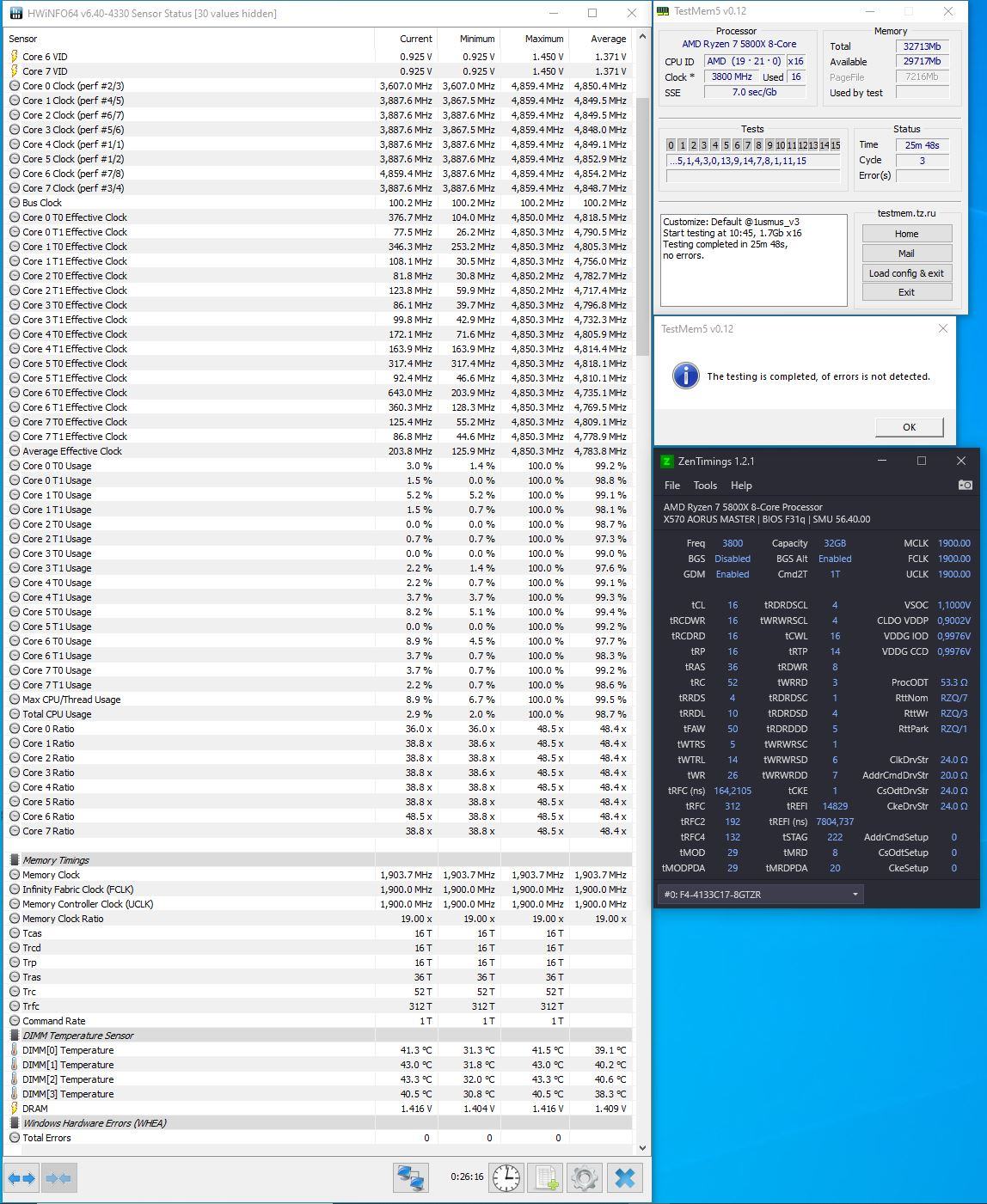Click Memory Timings section chip icon
Image resolution: width=987 pixels, height=1204 pixels.
click(x=15, y=860)
